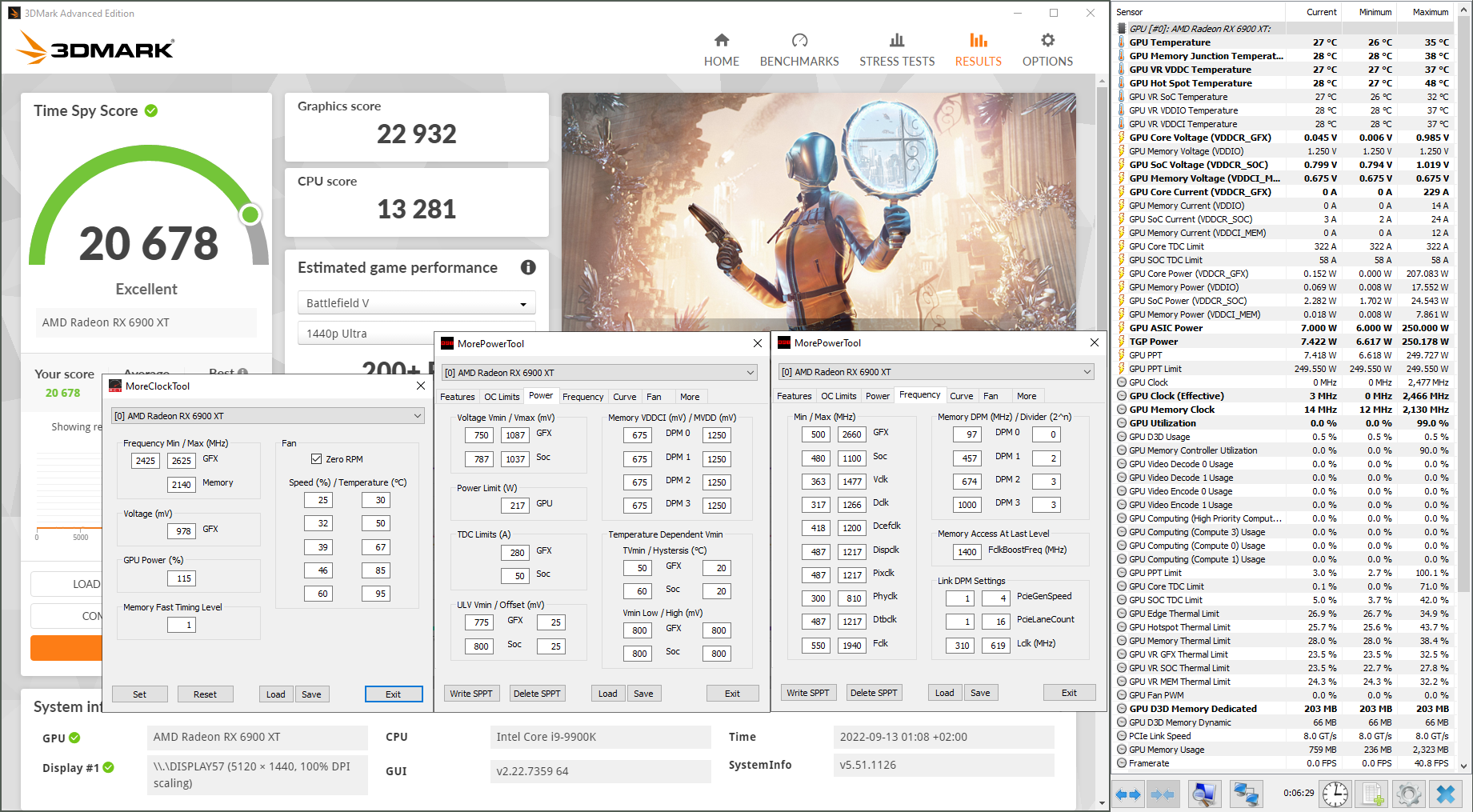Click Write SPPT in the Power-tab MorePowerTool window
Image resolution: width=1473 pixels, height=812 pixels.
click(471, 694)
